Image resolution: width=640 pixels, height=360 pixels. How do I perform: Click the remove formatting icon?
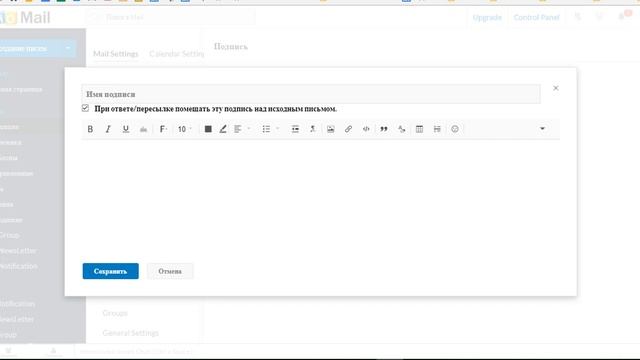coord(402,129)
